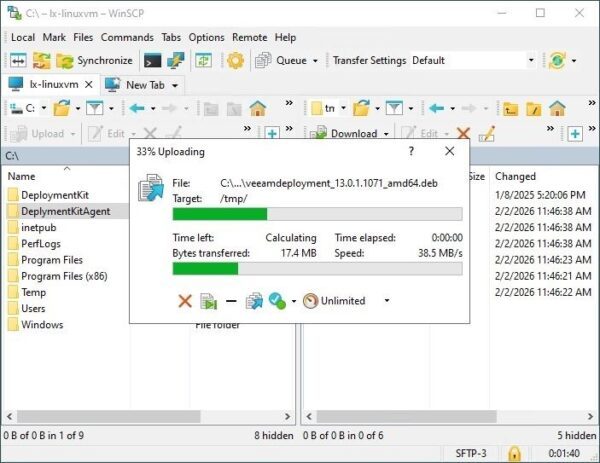The image size is (600, 463).
Task: Click the refresh globe icon in toolbar
Action: (557, 60)
